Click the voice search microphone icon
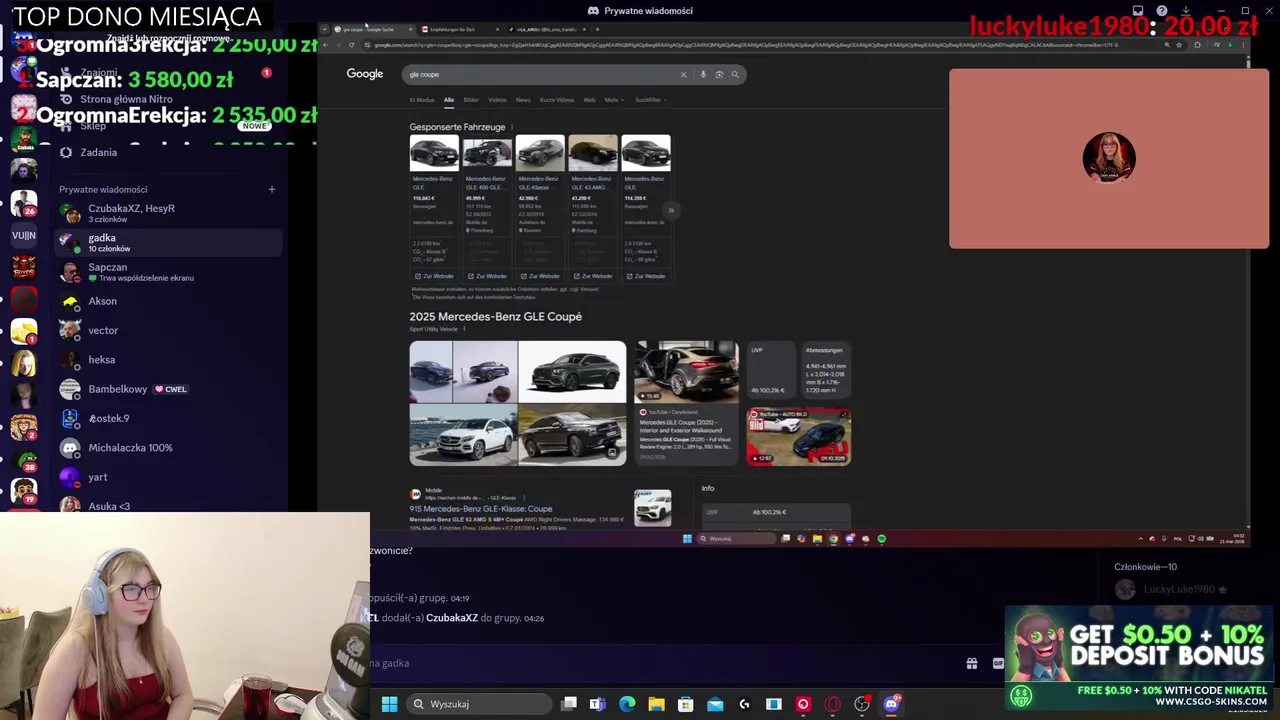This screenshot has width=1280, height=720. 703,74
